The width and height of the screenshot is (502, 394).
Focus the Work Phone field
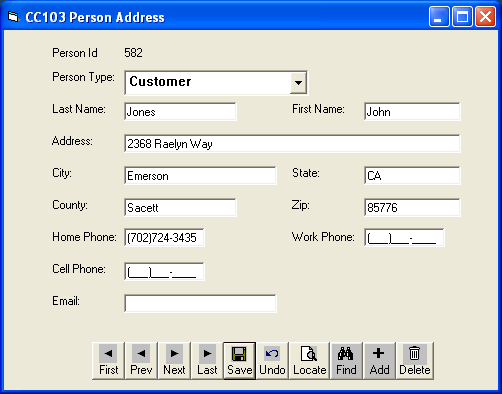click(404, 238)
